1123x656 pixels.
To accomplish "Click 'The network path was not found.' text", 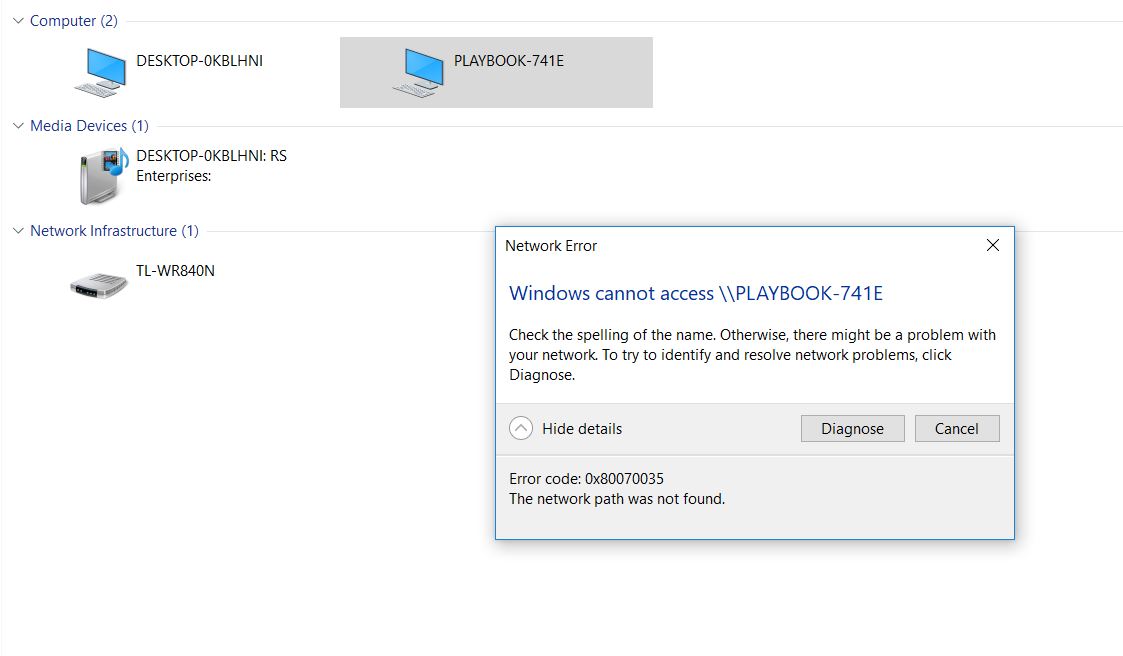I will point(617,498).
